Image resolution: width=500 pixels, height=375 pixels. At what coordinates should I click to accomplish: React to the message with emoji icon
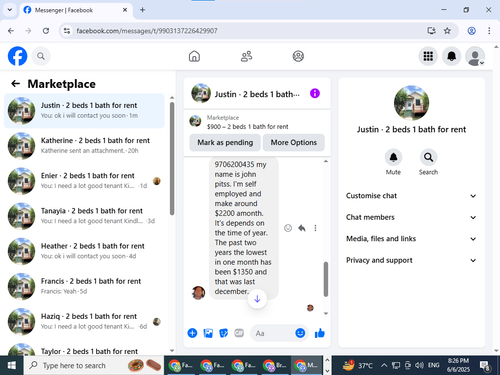click(288, 228)
